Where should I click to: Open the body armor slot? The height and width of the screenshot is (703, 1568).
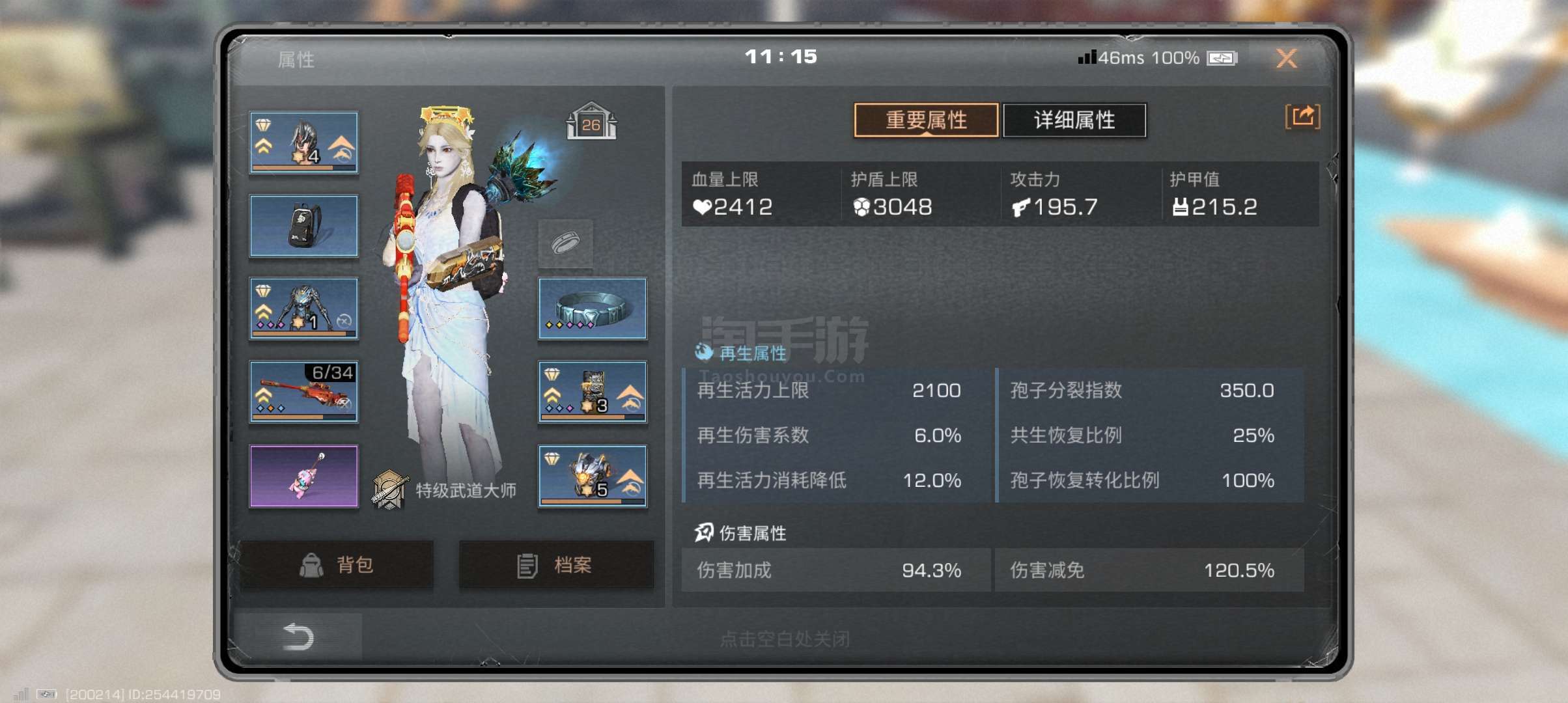303,309
